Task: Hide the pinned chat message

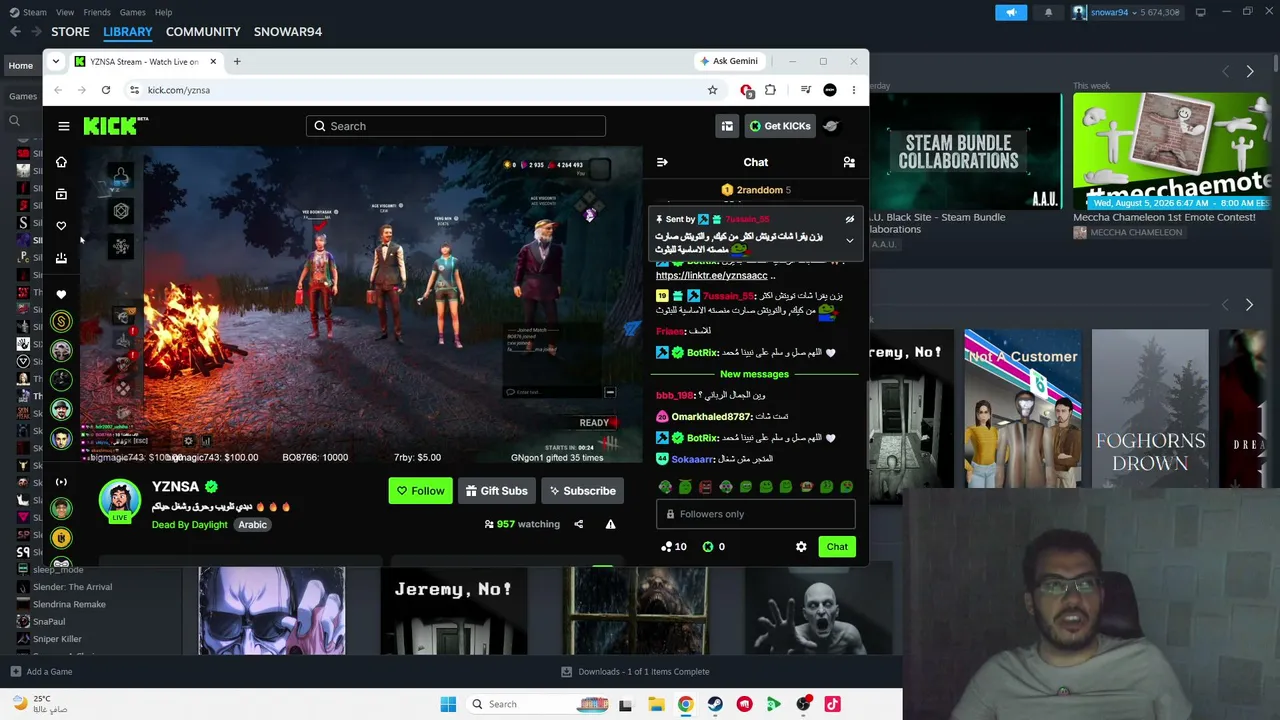Action: click(850, 219)
